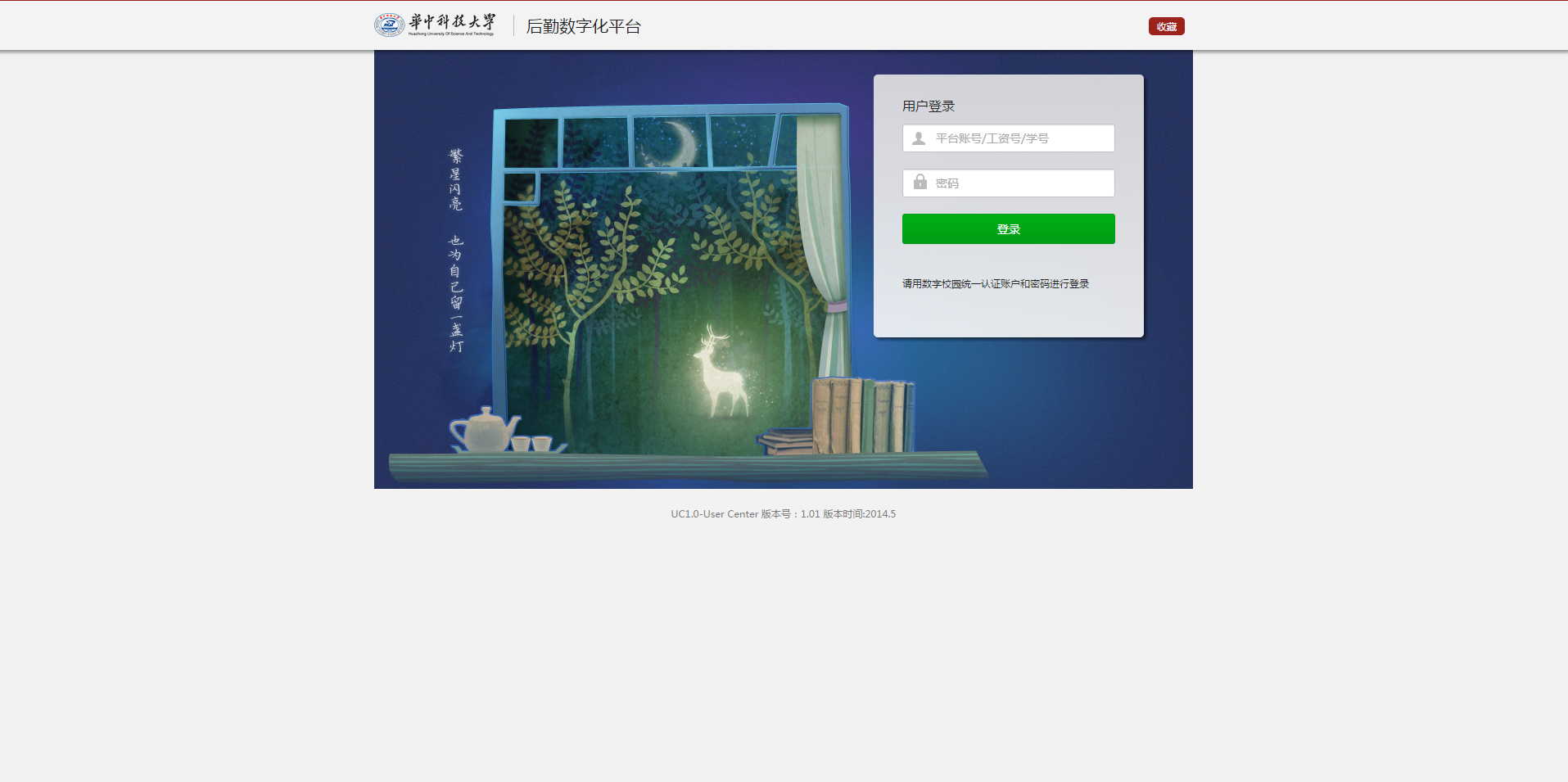Click the user silhouette icon in account field
This screenshot has height=782, width=1568.
[919, 138]
